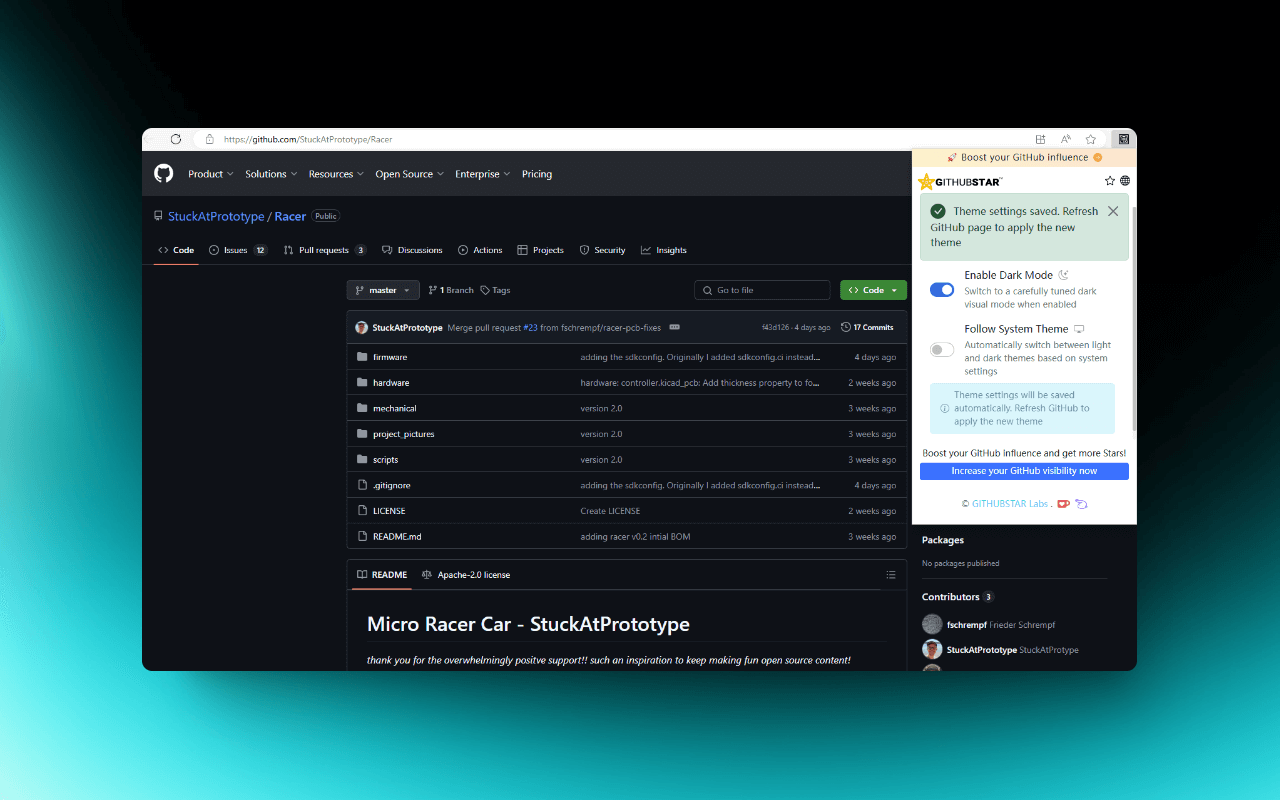Click the coffee cup icon in popup footer

1064,503
